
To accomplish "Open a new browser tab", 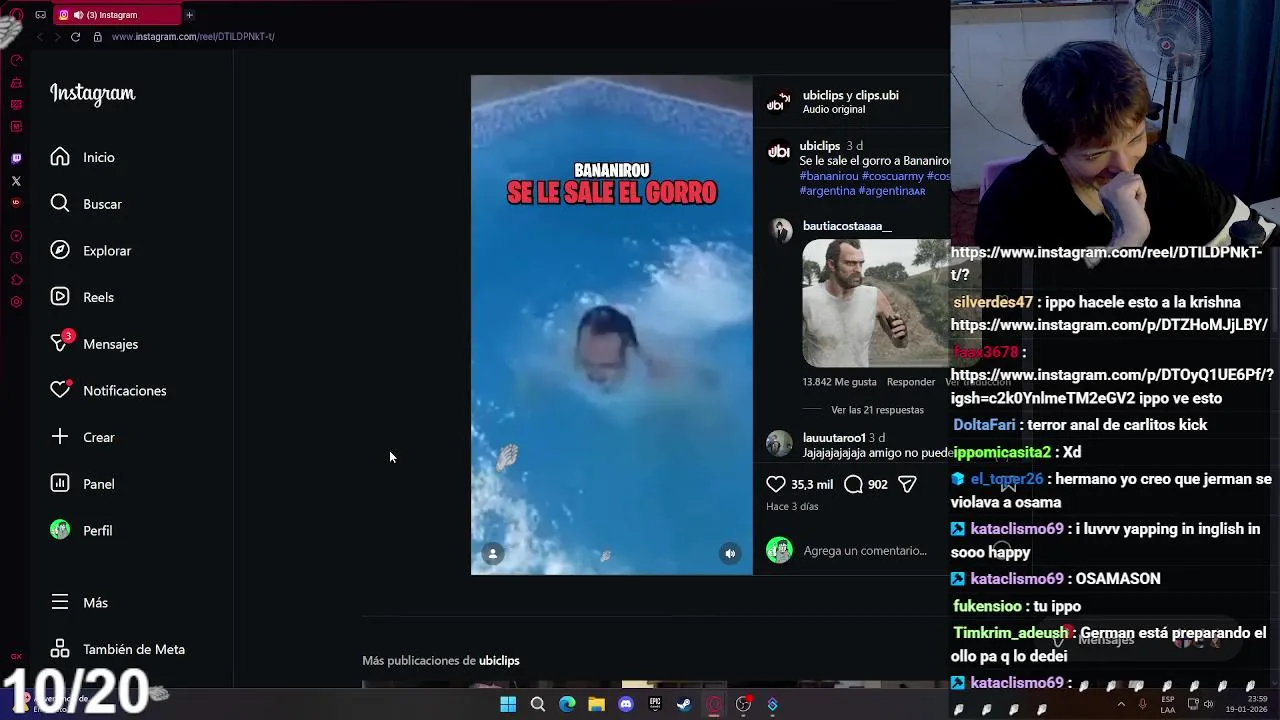I will click(x=189, y=15).
